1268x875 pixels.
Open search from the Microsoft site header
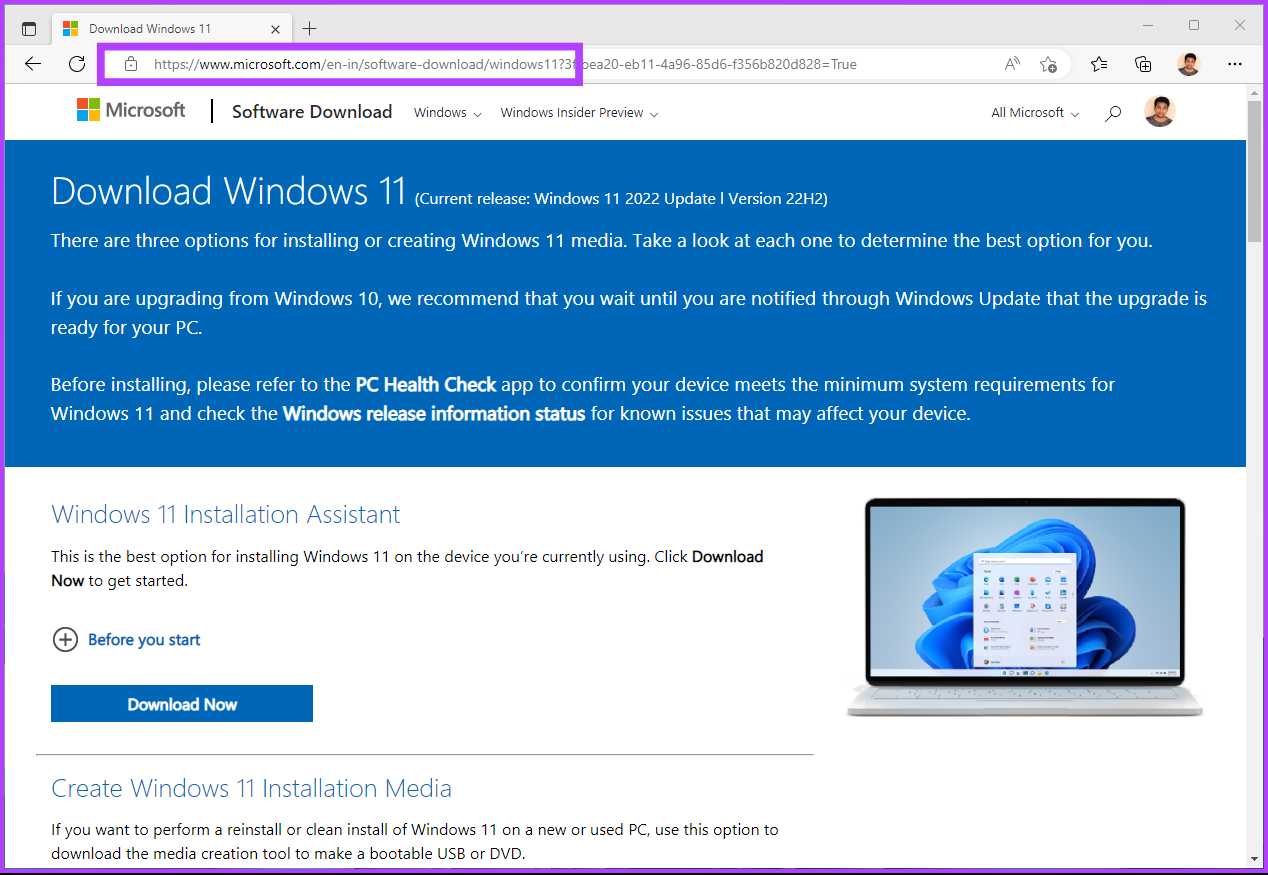click(1113, 112)
